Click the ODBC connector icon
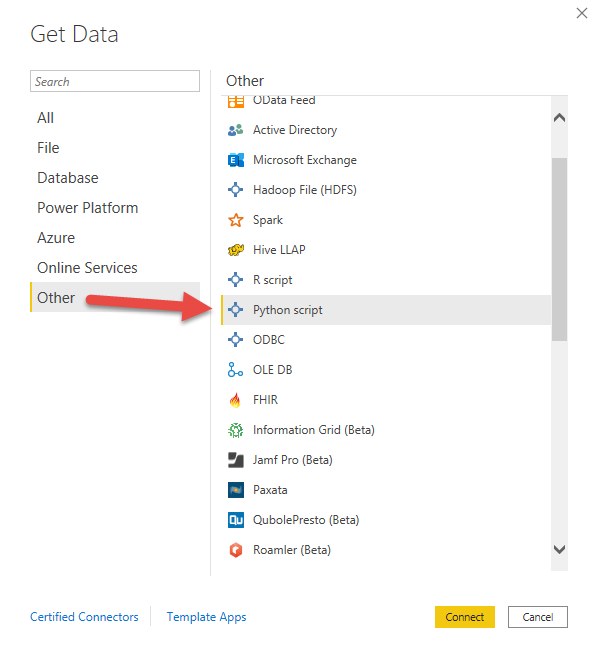This screenshot has height=658, width=598. pos(235,339)
